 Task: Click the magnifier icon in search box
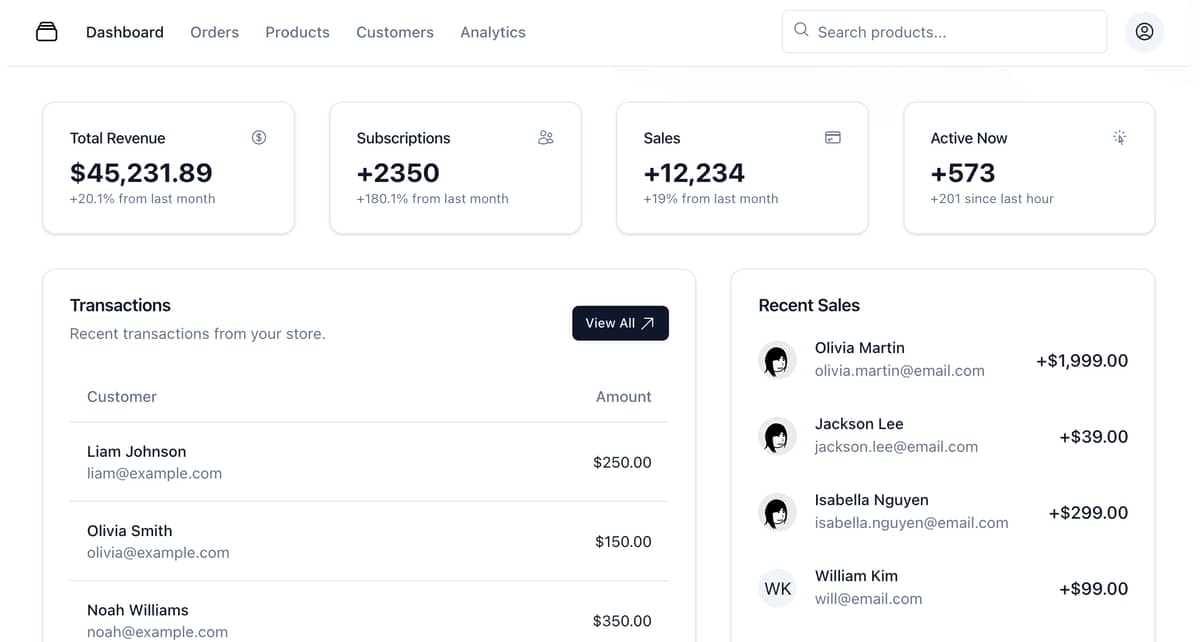tap(801, 30)
